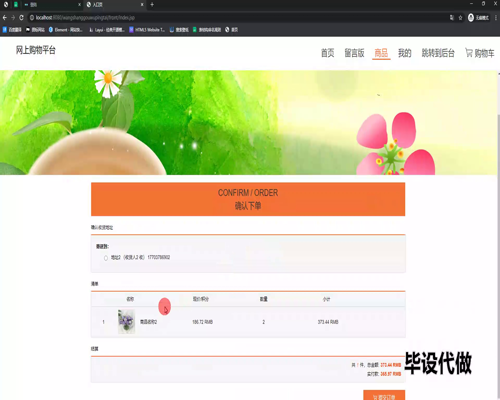500x400 pixels.
Task: Click the translate page icon
Action: coord(452,18)
